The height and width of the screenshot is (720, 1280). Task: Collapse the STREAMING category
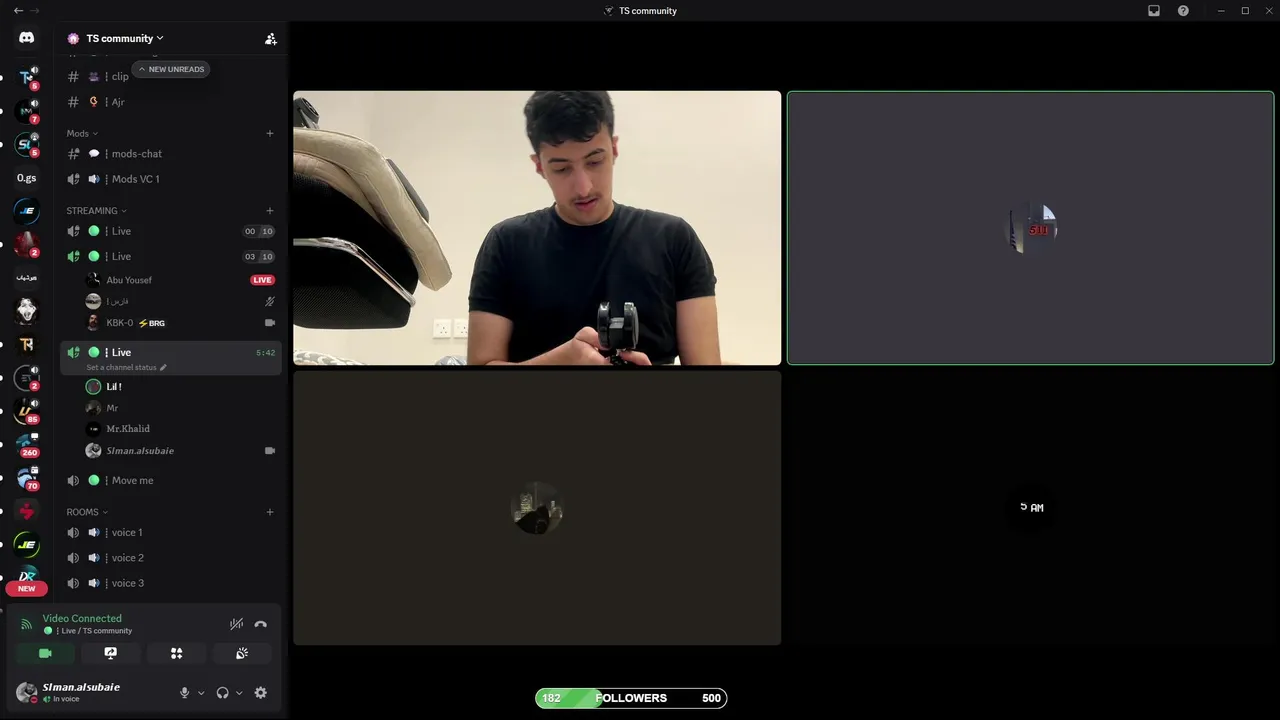(x=96, y=211)
